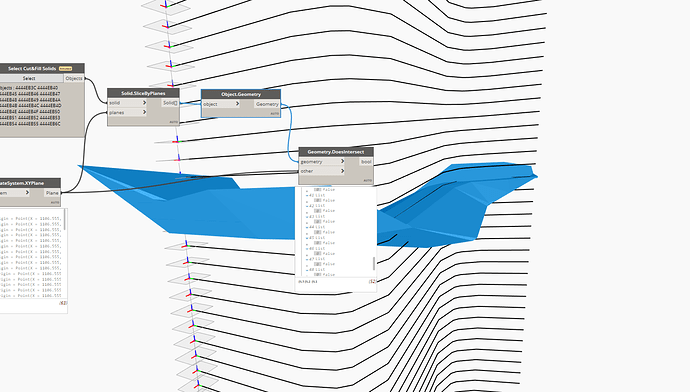Image resolution: width=690 pixels, height=392 pixels.
Task: Click the Objects output port
Action: [x=73, y=78]
